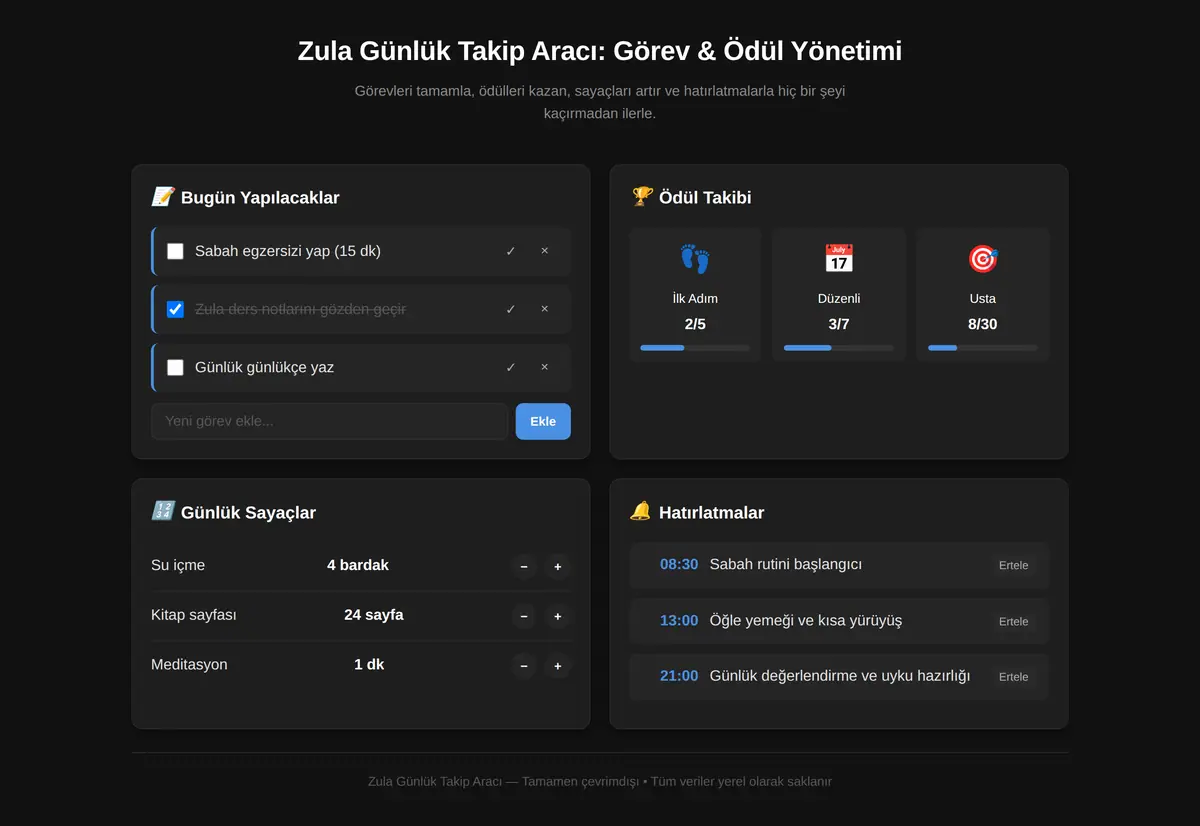Click the memo icon beside Bugün Yapılacaklar

[163, 197]
